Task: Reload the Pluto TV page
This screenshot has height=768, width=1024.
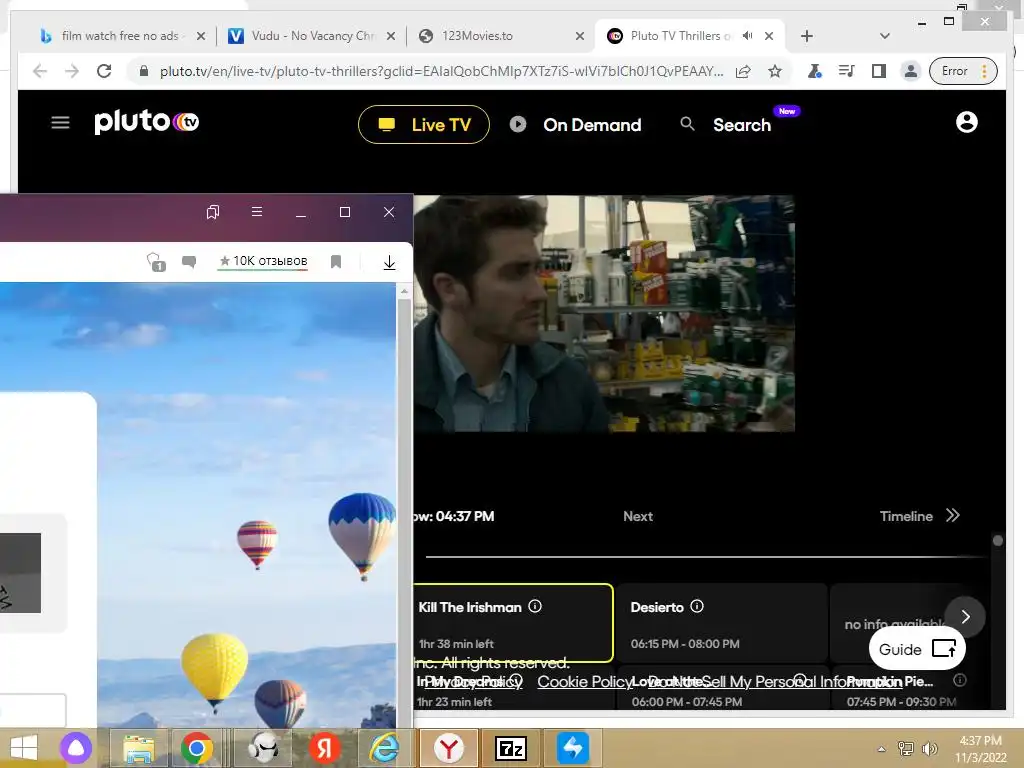Action: click(x=104, y=71)
